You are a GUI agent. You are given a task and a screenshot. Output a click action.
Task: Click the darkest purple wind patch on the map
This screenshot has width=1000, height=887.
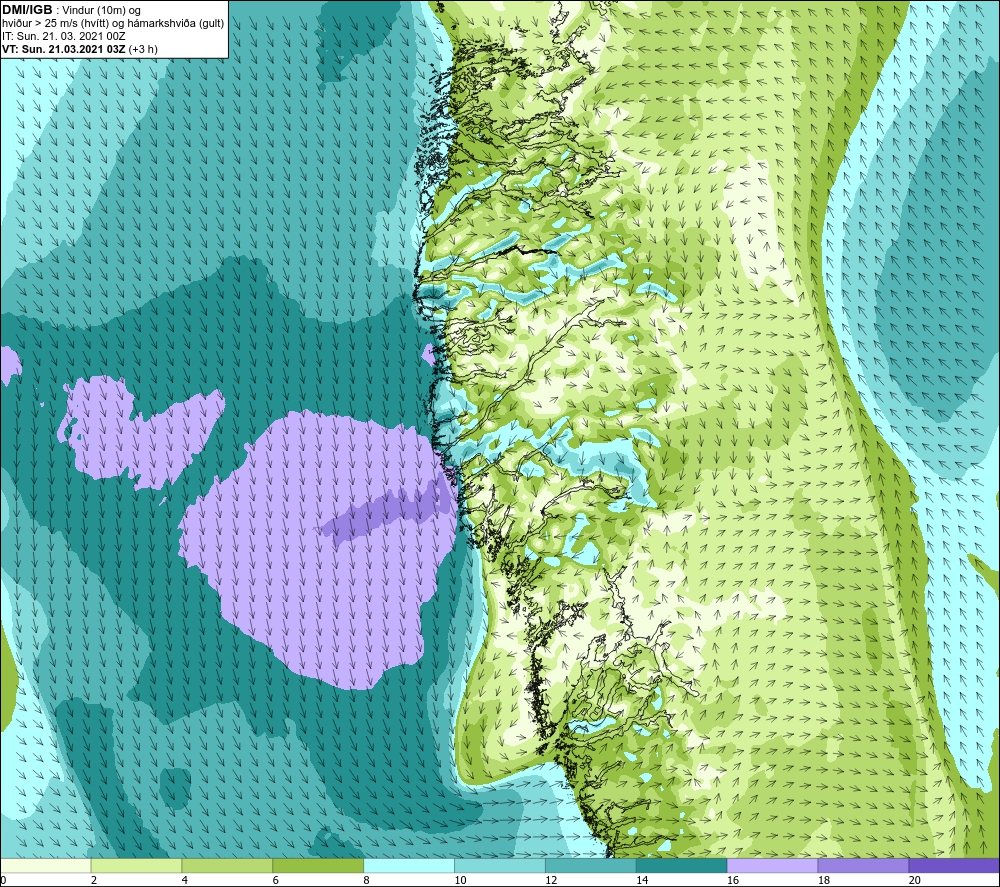pyautogui.click(x=389, y=509)
